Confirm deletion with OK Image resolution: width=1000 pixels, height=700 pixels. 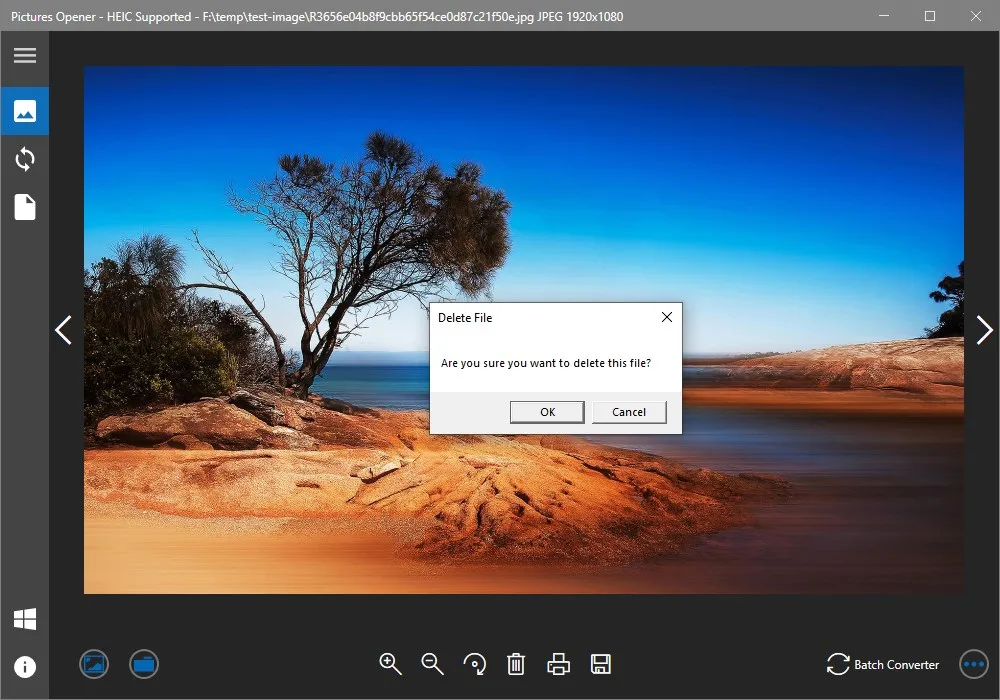(547, 412)
